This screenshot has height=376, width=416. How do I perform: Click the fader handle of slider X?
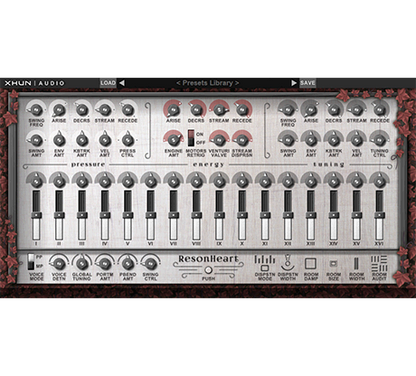[x=242, y=215]
